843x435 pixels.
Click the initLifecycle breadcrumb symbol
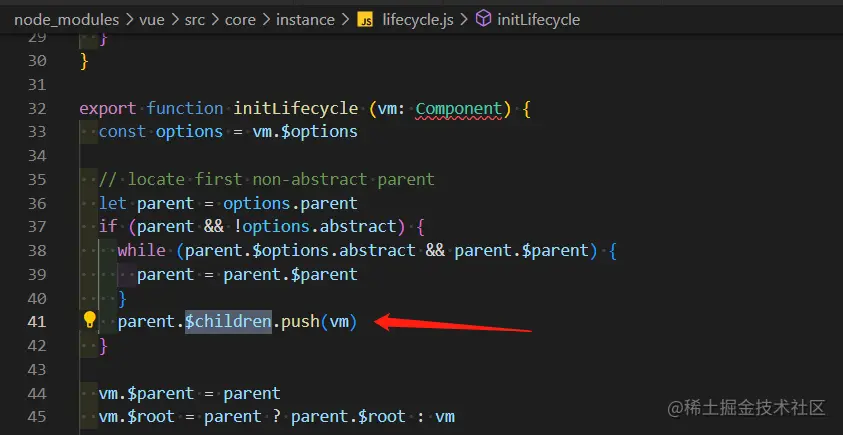pos(538,19)
